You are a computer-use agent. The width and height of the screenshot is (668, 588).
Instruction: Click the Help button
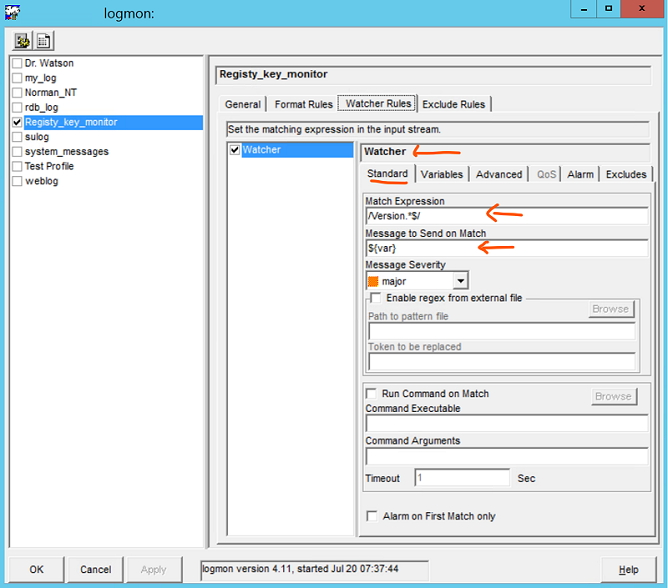pyautogui.click(x=628, y=569)
